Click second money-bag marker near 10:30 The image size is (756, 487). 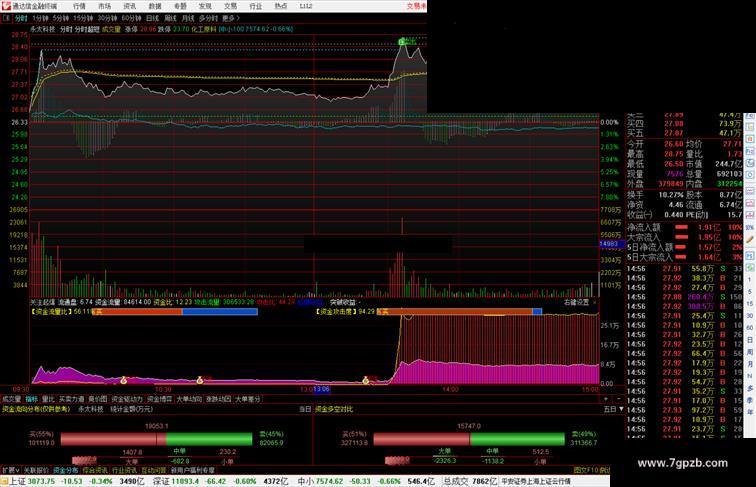[200, 380]
